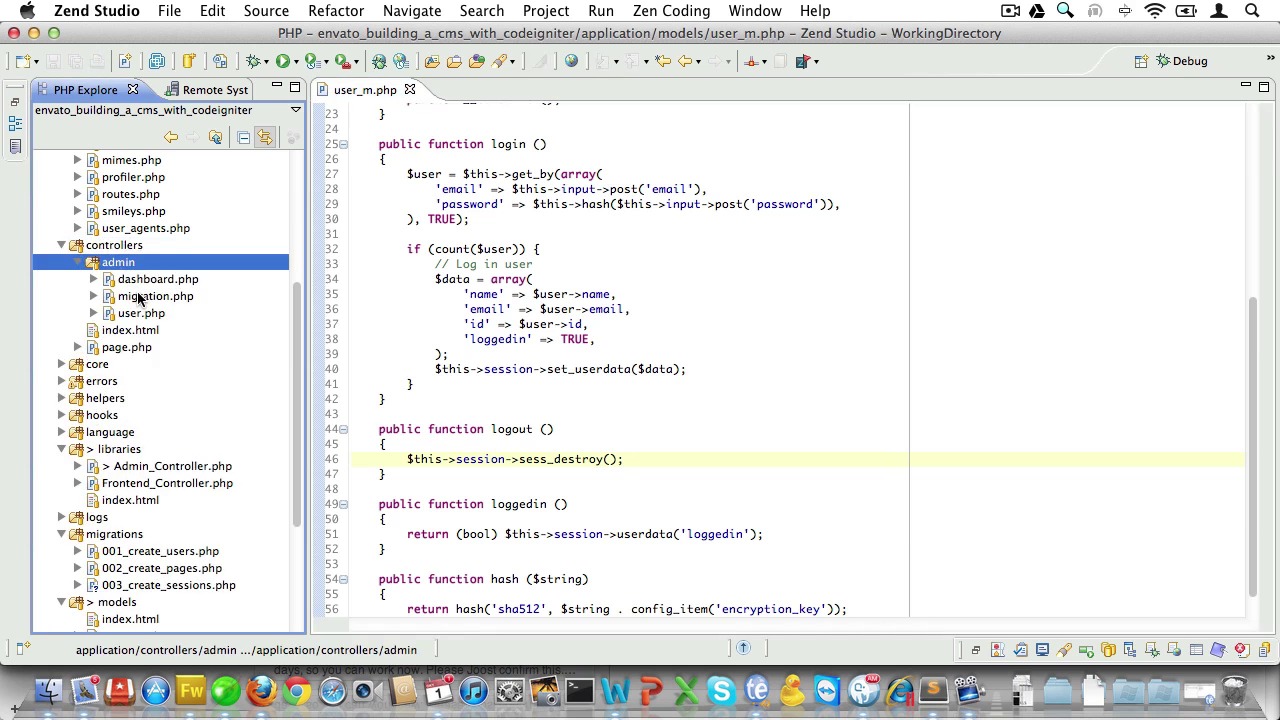This screenshot has width=1280, height=720.
Task: Expand the helpers folder
Action: (x=62, y=398)
